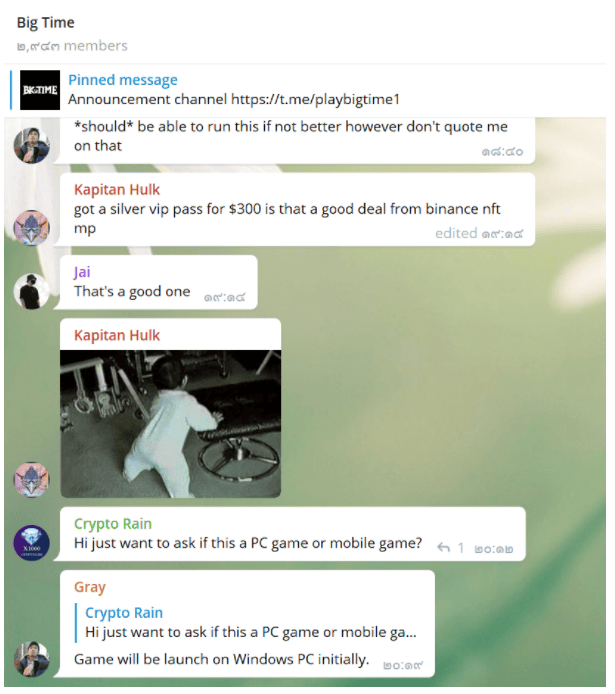Click the Gray sender name
Screen dimensions: 615x694
point(90,587)
